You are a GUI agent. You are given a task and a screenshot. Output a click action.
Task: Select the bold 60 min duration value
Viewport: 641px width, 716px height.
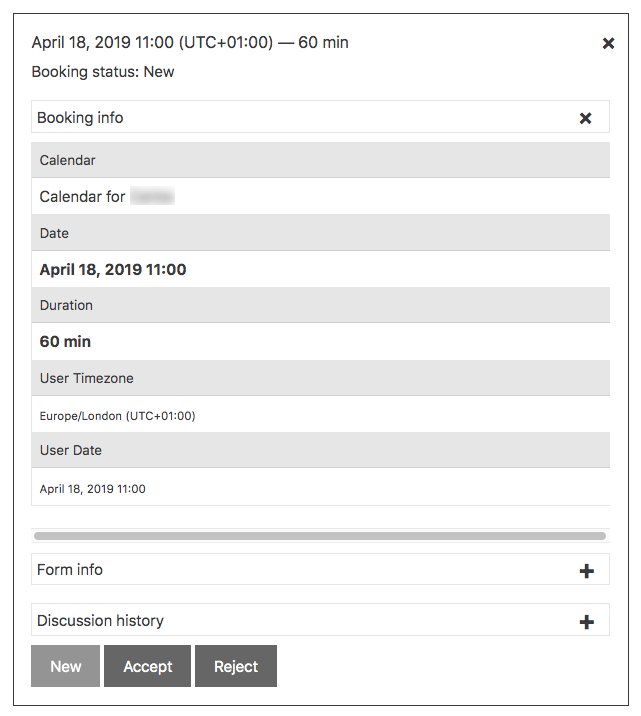tap(65, 342)
